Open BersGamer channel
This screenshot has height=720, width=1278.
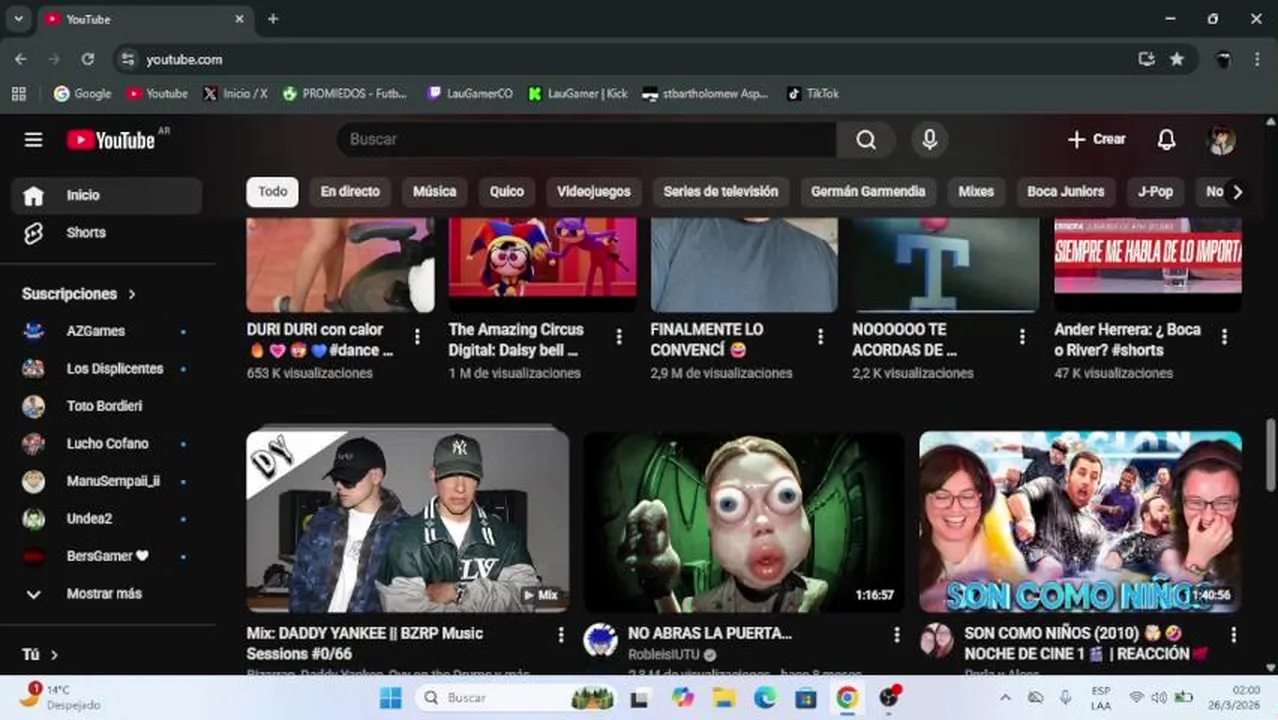(x=106, y=556)
